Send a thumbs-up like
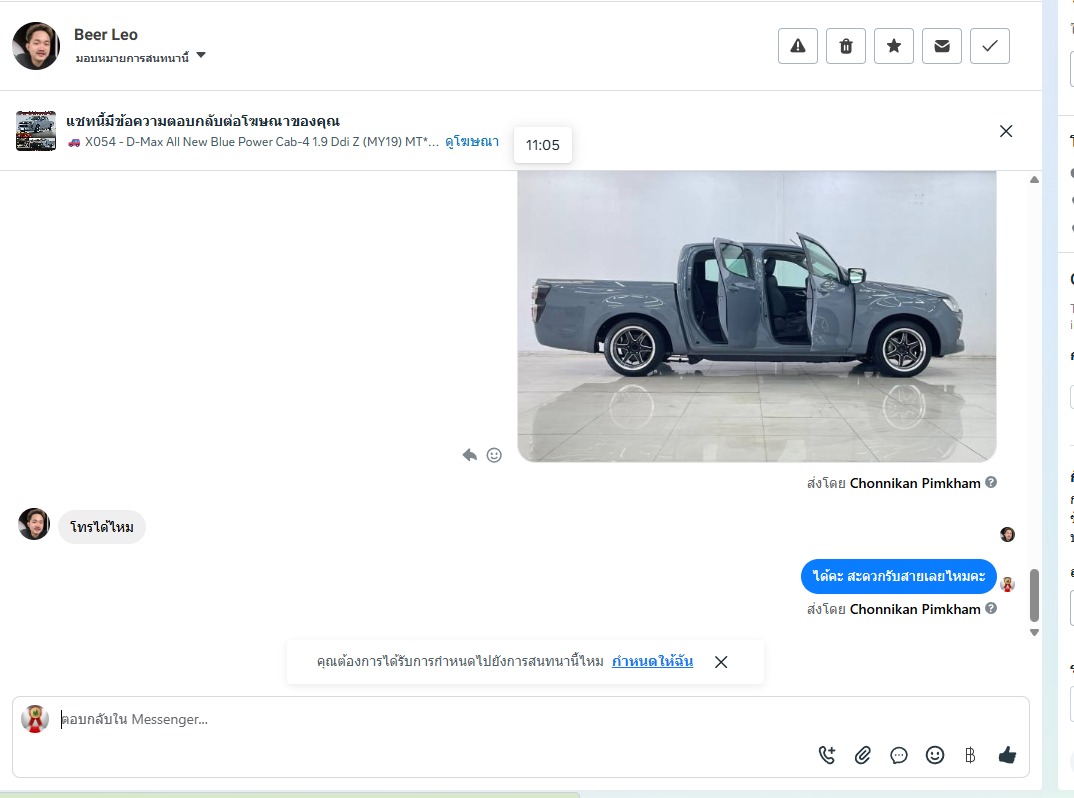Image resolution: width=1074 pixels, height=798 pixels. [1007, 755]
